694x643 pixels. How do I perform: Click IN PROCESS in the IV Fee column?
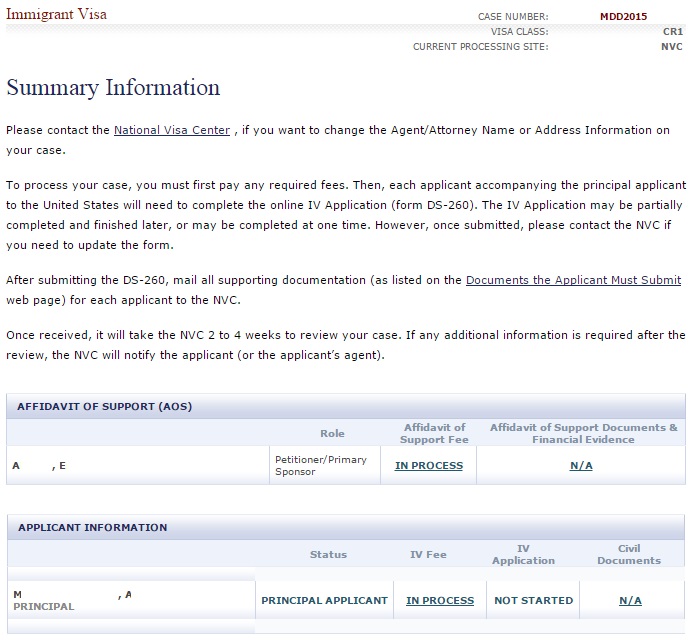coord(440,601)
